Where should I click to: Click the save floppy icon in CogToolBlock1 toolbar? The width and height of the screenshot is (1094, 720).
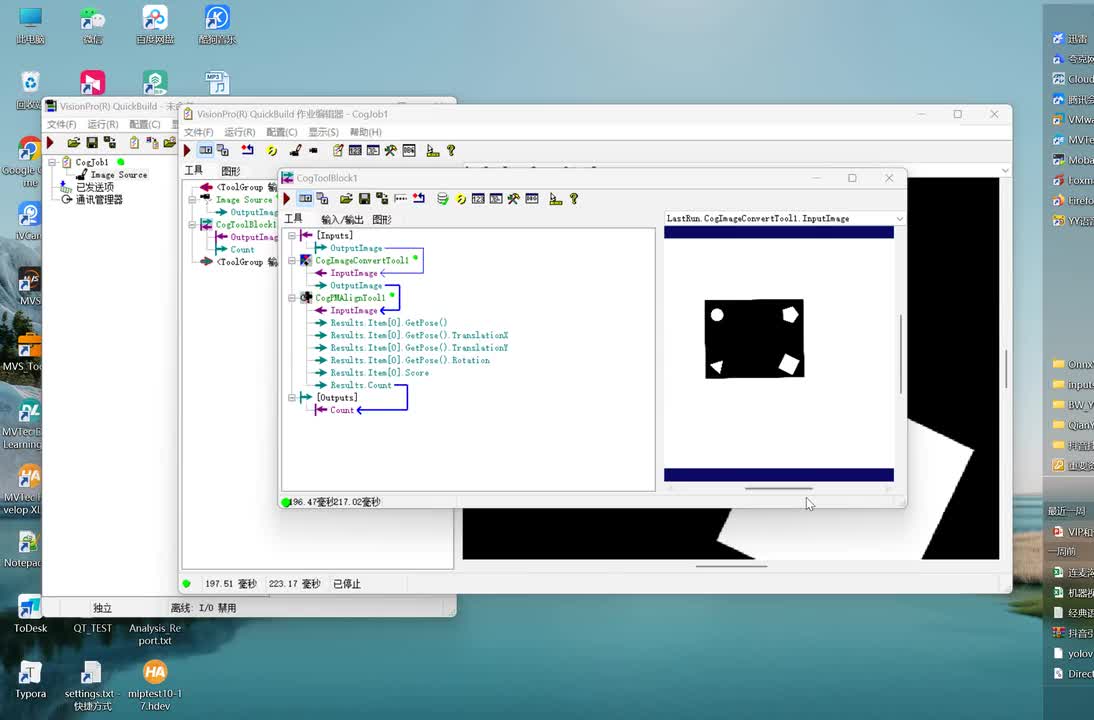point(364,199)
